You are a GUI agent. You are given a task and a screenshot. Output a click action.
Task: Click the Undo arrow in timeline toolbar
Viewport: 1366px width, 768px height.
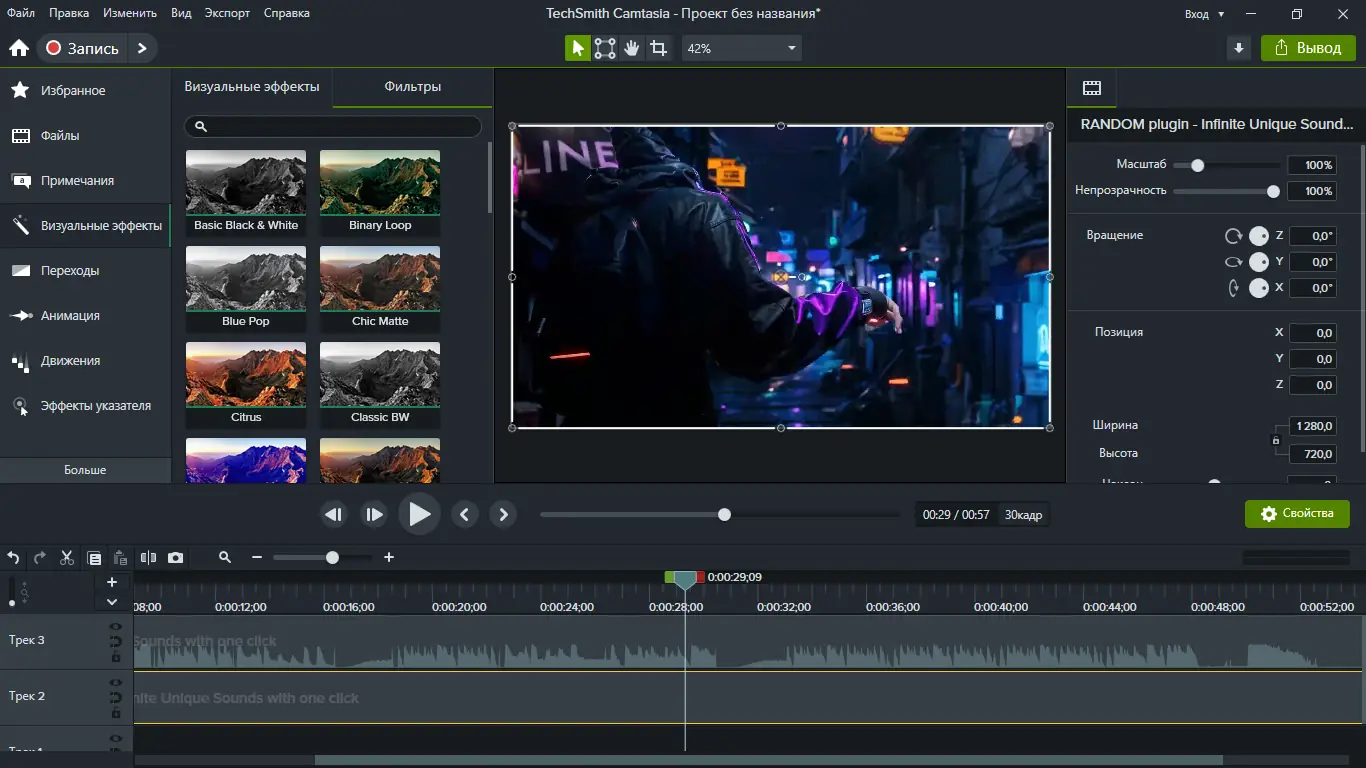[x=13, y=558]
